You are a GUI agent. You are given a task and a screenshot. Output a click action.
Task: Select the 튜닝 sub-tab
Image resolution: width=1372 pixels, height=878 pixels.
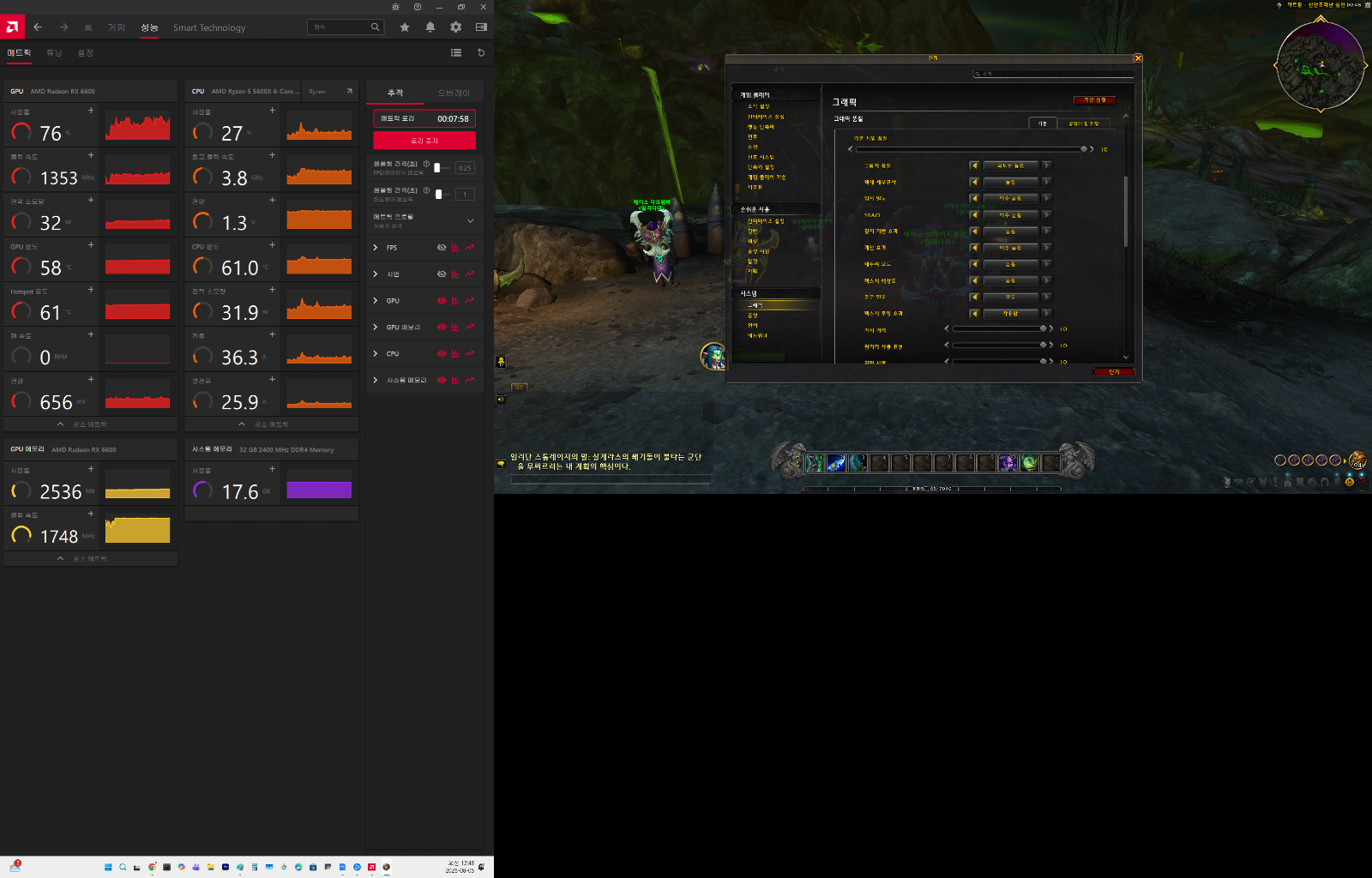(x=54, y=53)
